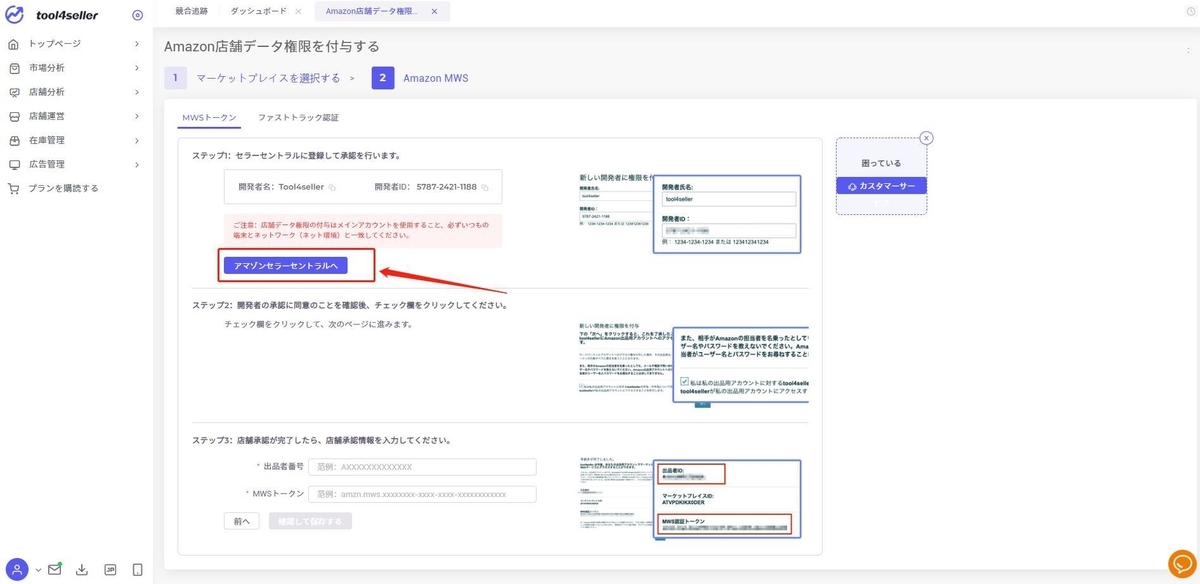Click the 出品者番号 input field
Image resolution: width=1200 pixels, height=584 pixels.
coord(422,467)
